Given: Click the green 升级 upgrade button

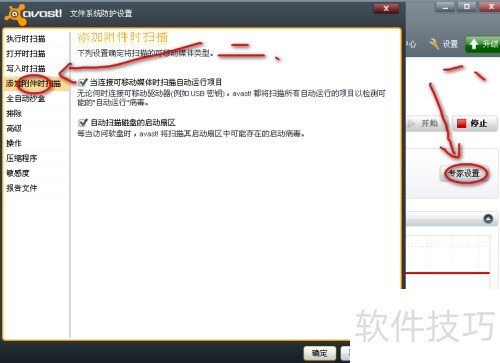Looking at the screenshot, I should 483,44.
